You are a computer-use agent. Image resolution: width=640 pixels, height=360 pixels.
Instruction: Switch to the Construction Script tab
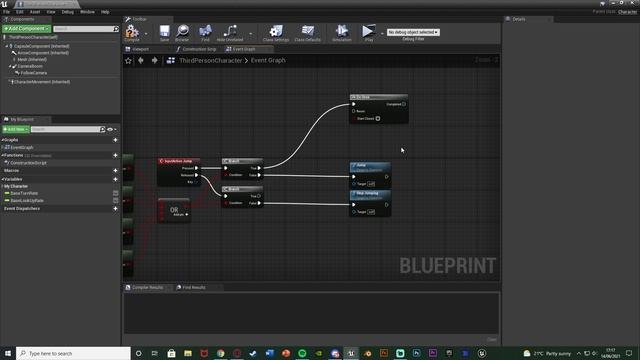click(199, 49)
